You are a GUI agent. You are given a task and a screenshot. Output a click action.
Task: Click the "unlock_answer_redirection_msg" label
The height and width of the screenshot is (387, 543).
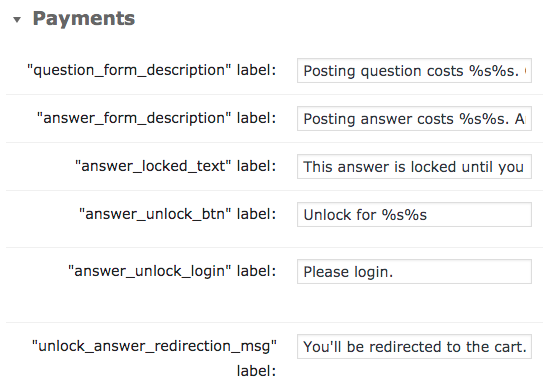(x=154, y=358)
